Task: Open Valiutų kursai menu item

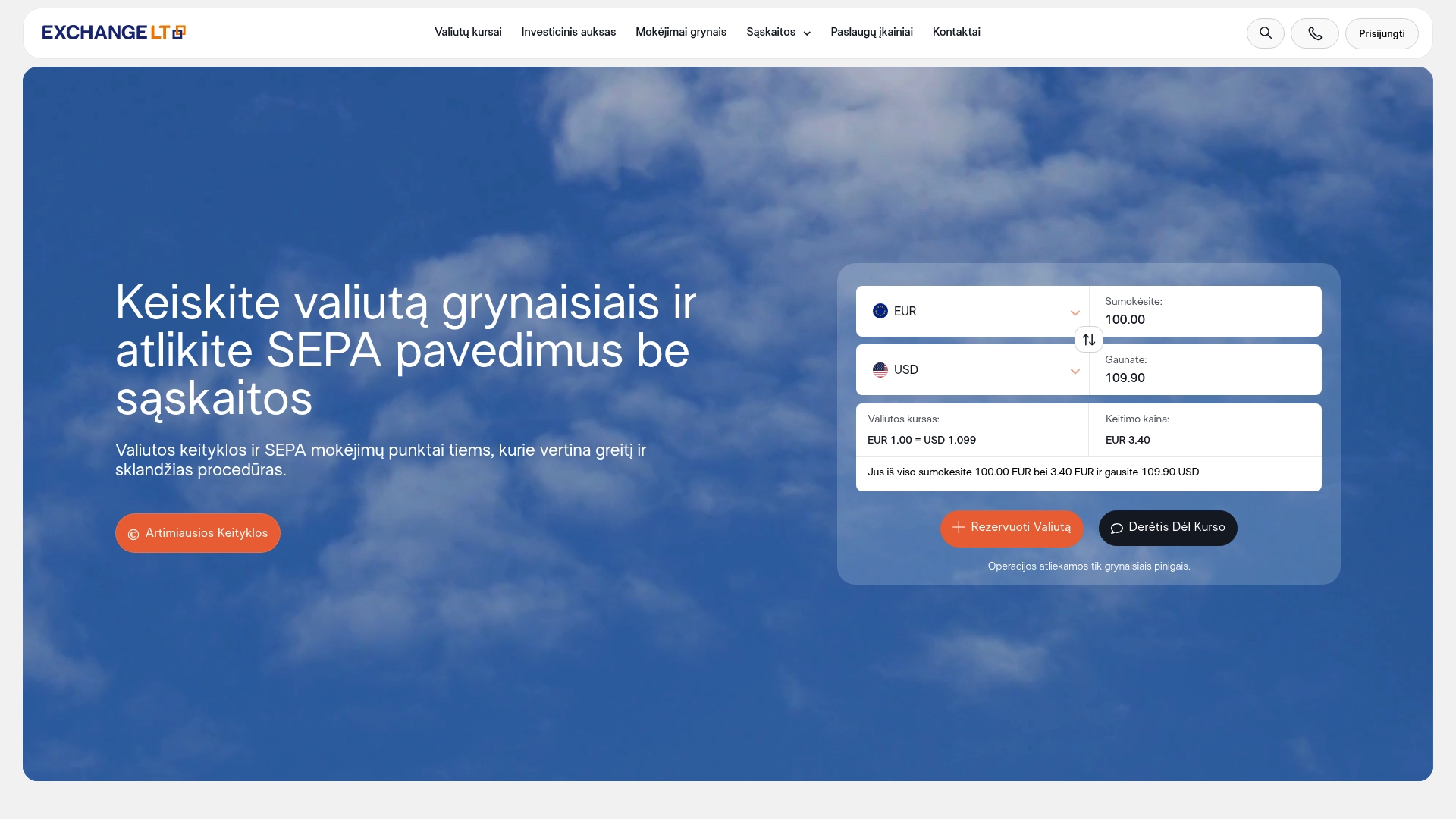Action: pyautogui.click(x=468, y=32)
